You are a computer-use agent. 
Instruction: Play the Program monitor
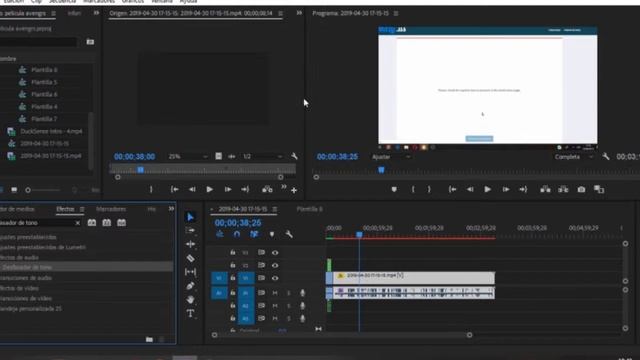click(487, 189)
